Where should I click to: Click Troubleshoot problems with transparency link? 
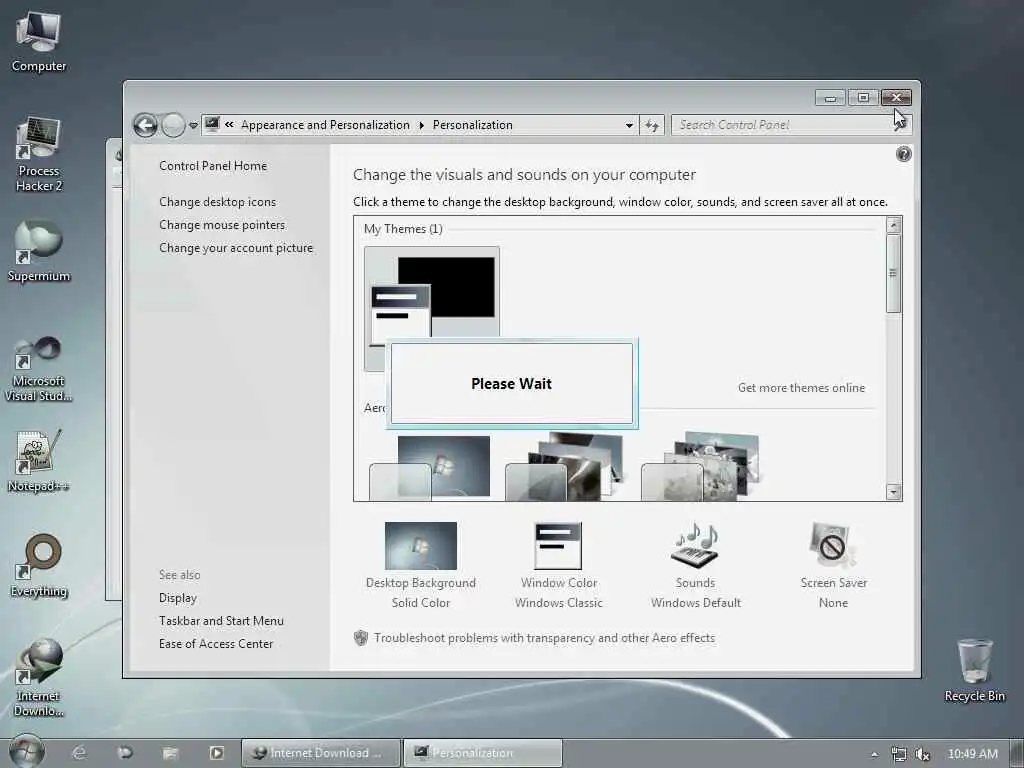click(x=544, y=638)
